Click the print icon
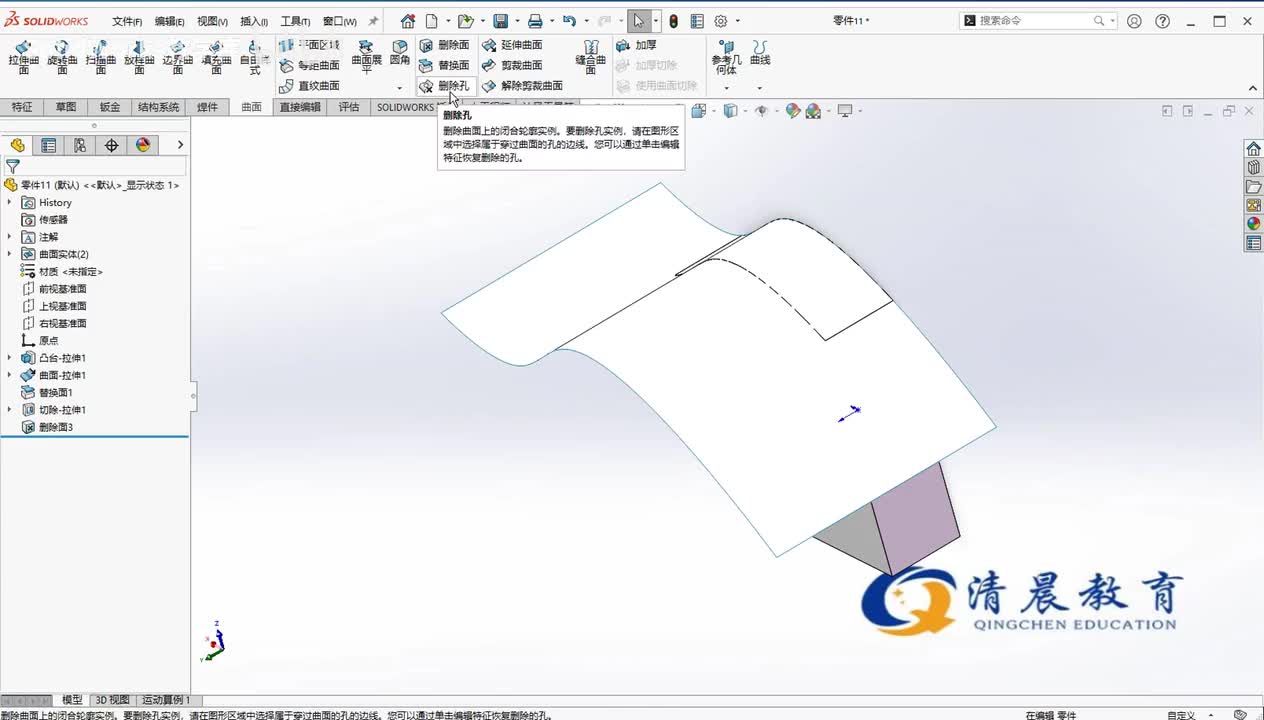1264x720 pixels. 535,21
